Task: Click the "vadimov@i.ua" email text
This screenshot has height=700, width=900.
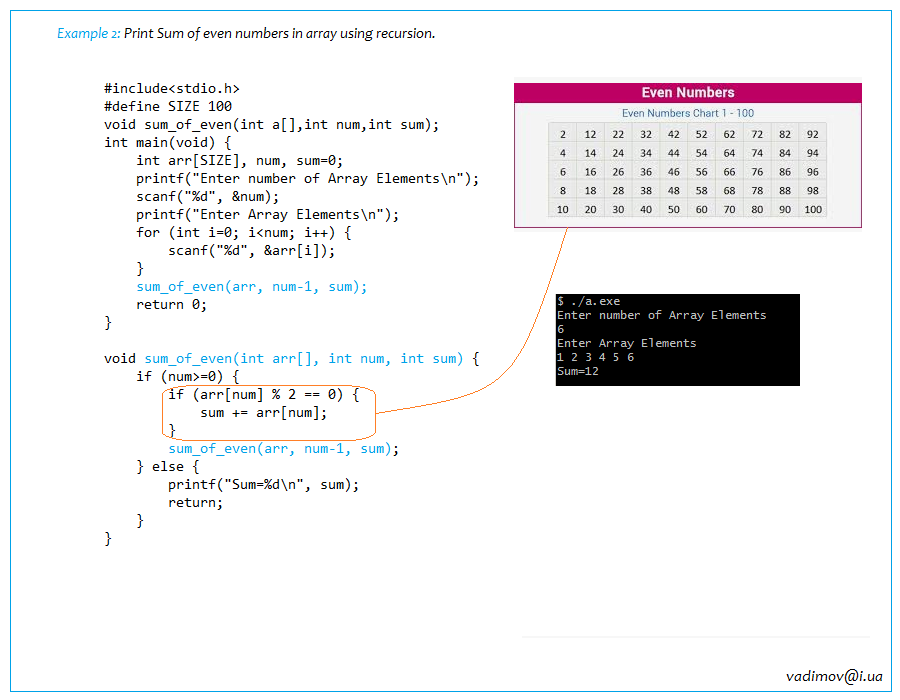Action: coord(834,676)
